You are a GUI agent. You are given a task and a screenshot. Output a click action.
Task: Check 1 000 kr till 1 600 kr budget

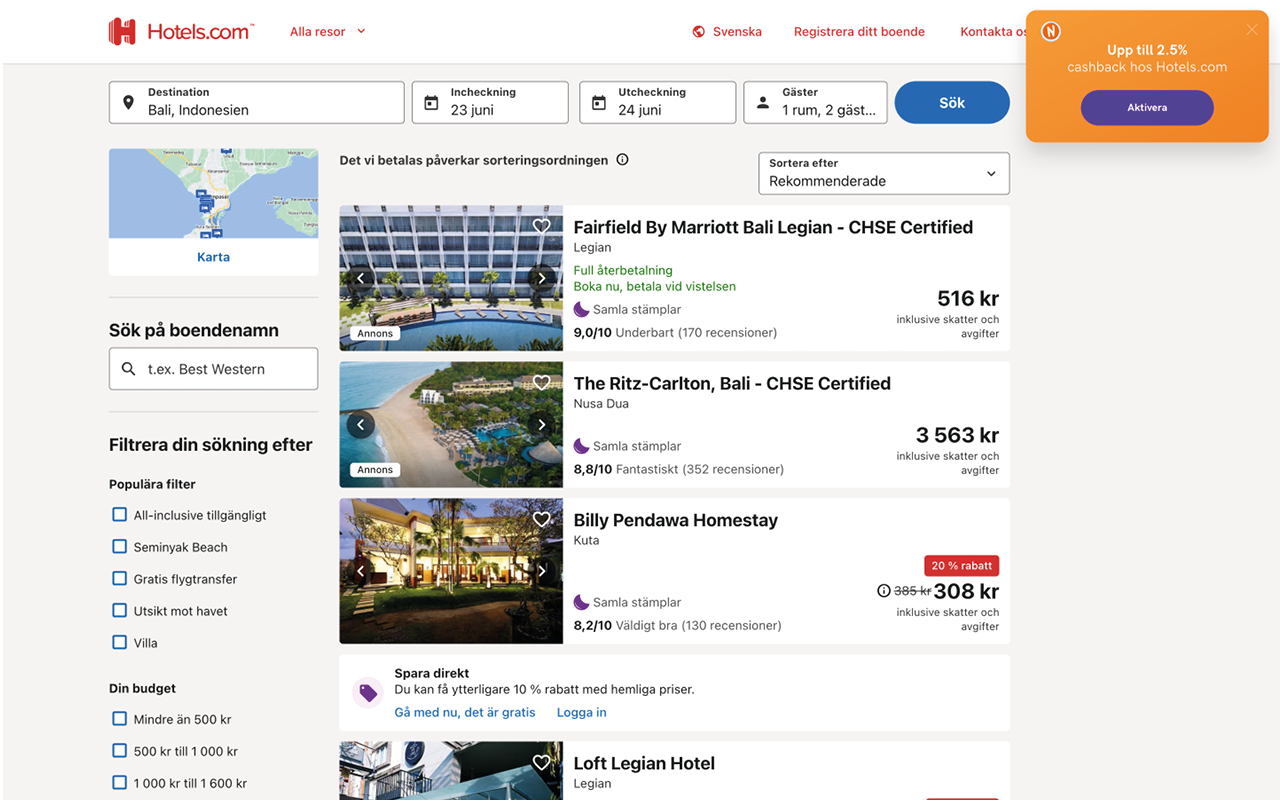119,783
